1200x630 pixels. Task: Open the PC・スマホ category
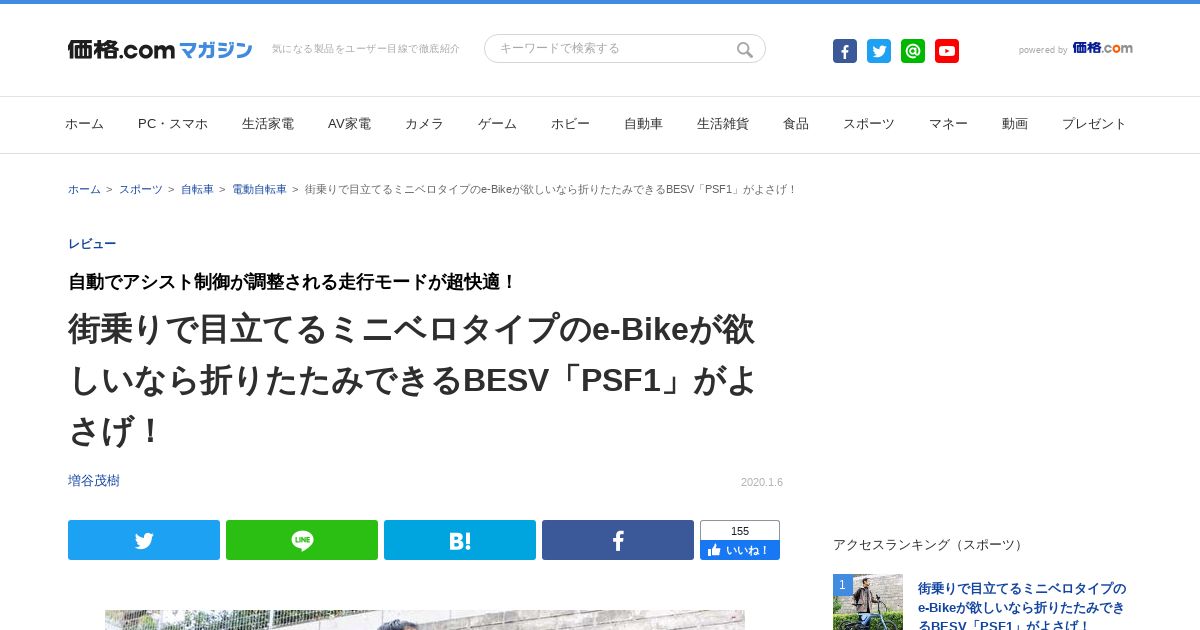pyautogui.click(x=173, y=124)
